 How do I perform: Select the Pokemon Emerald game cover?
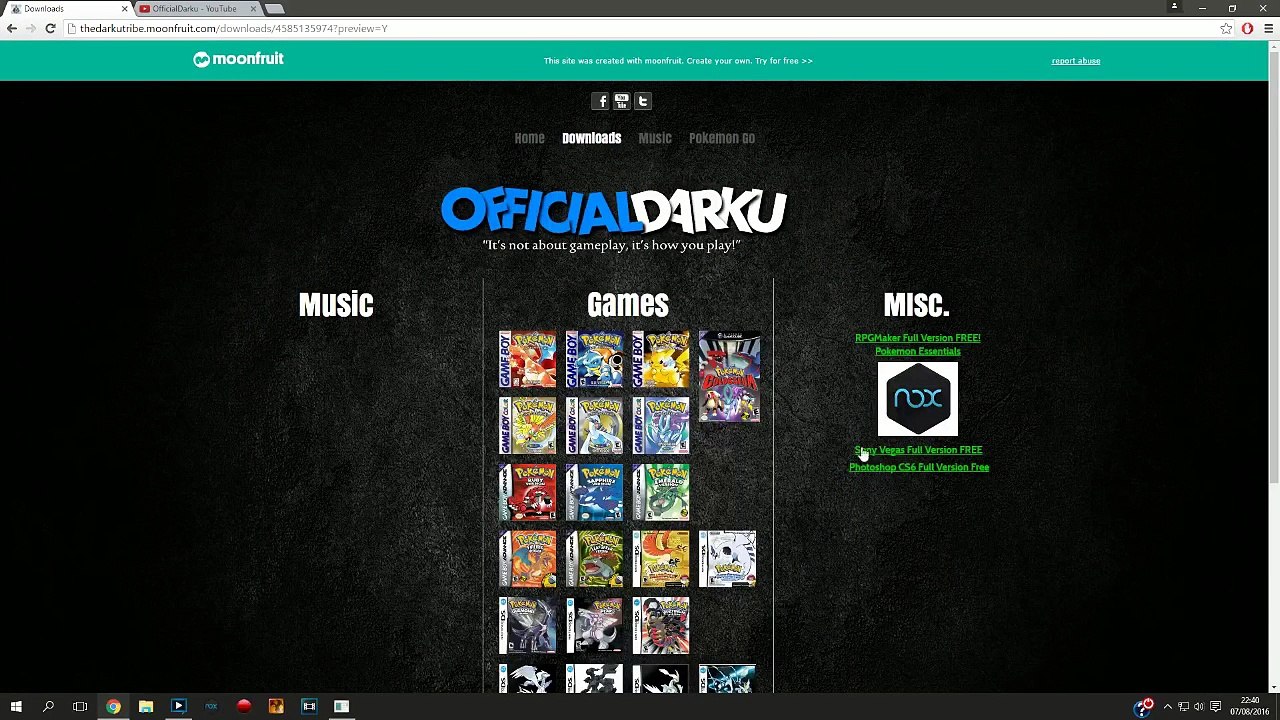click(661, 492)
